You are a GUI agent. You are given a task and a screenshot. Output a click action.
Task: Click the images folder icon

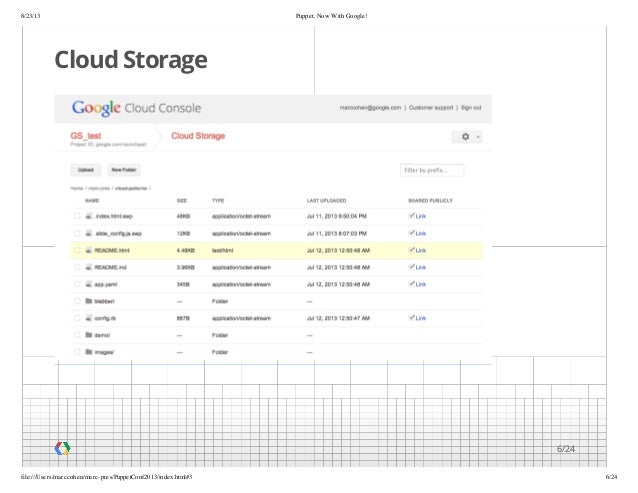click(89, 352)
